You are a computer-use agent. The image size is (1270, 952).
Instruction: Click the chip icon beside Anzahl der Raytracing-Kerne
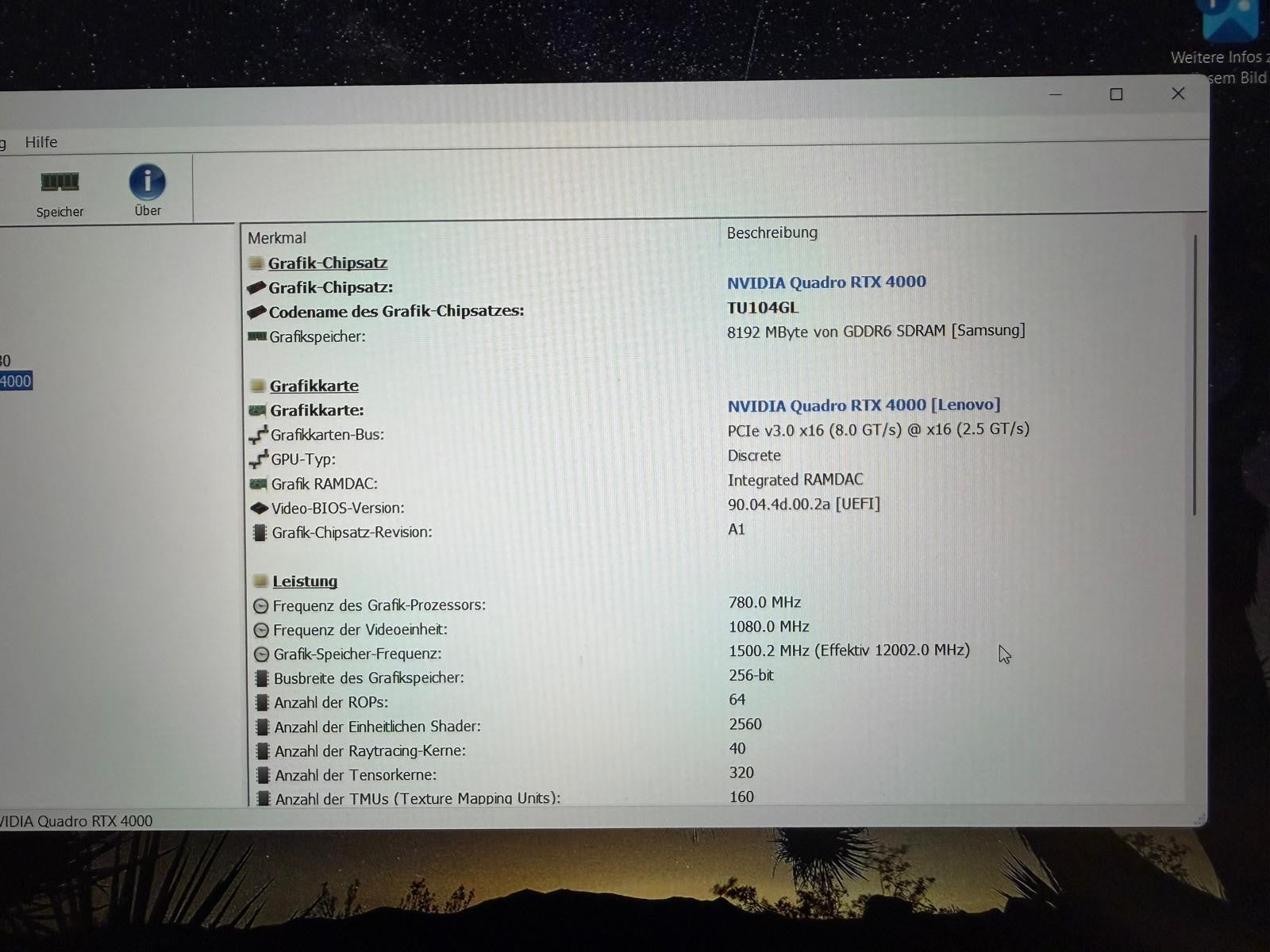click(263, 751)
